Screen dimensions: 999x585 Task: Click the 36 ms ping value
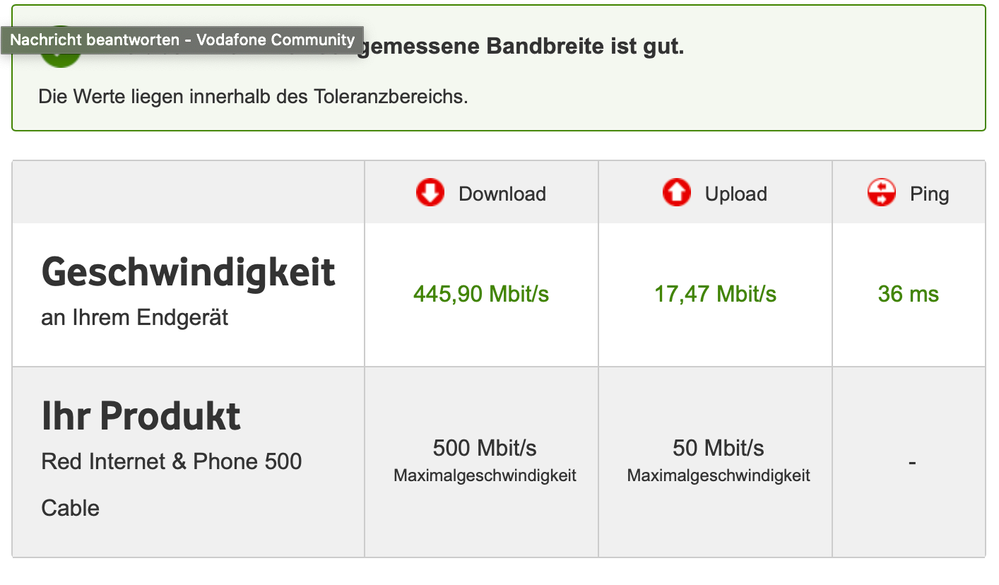coord(908,294)
